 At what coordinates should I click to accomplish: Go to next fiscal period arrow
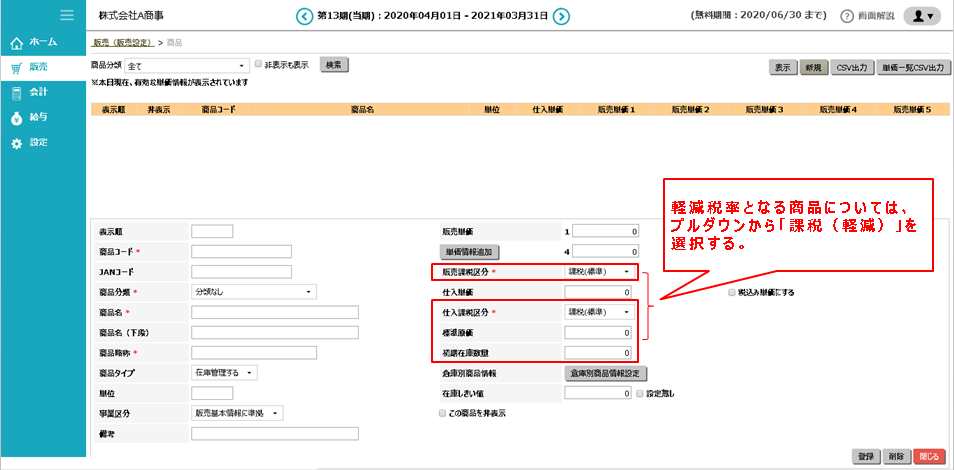pos(562,16)
